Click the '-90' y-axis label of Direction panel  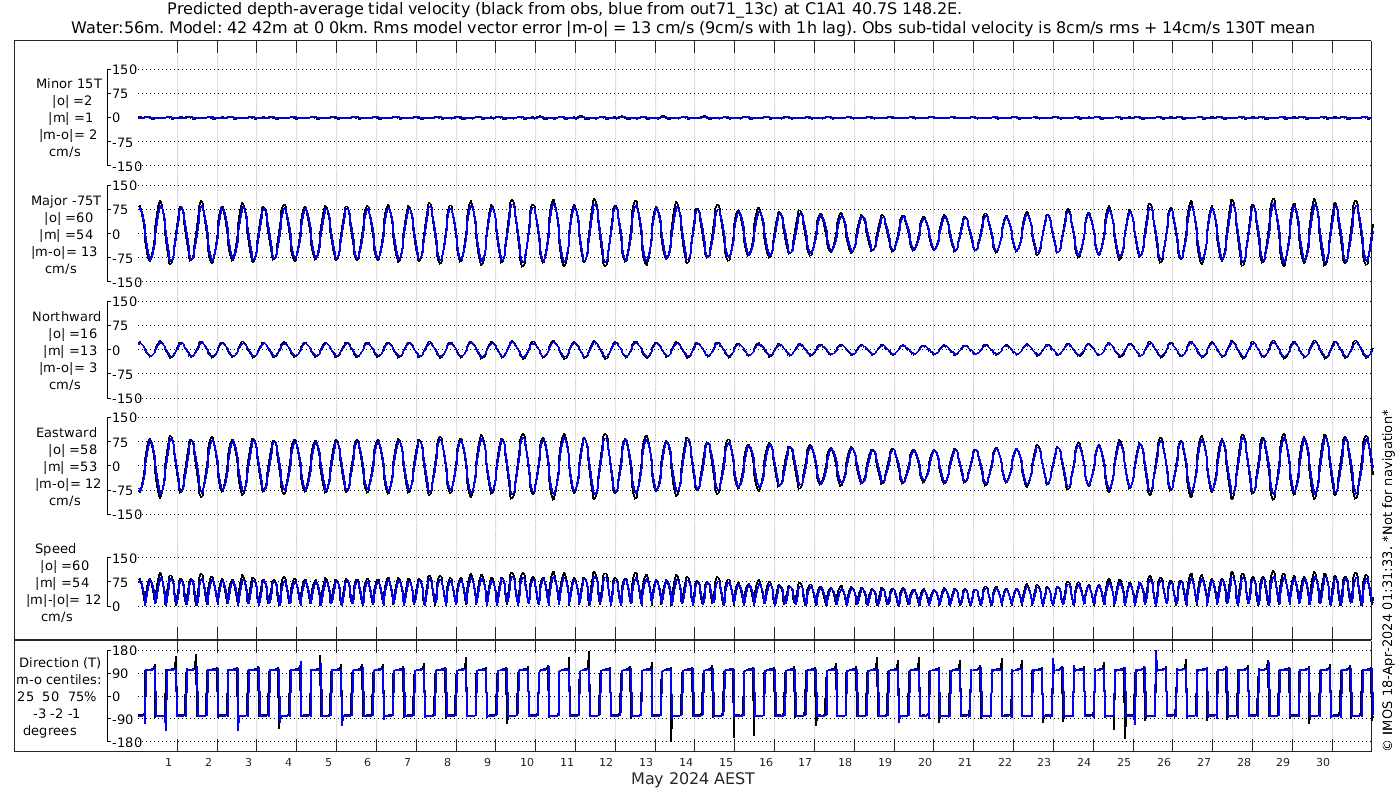[124, 719]
